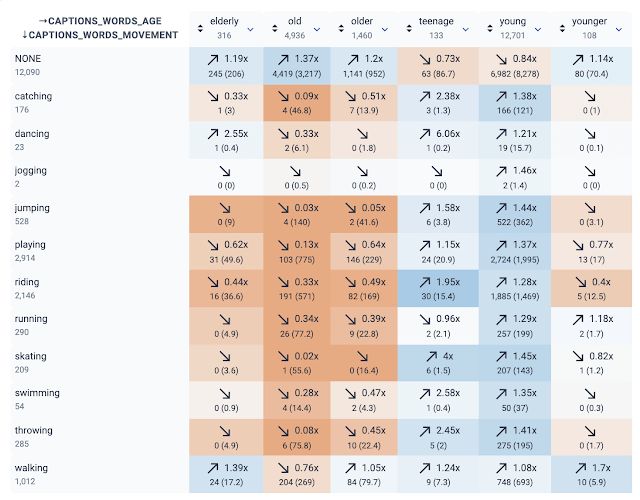Click the CAPTIONS_WORDS_MOVEMENT axis header
640x500 pixels.
100,35
